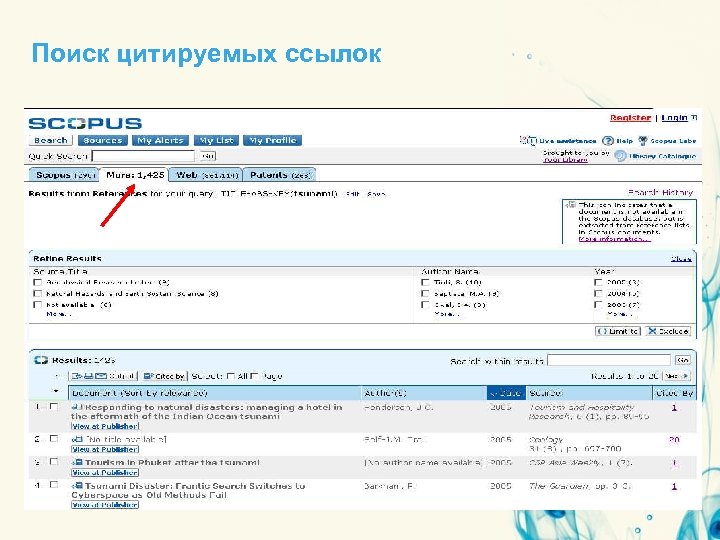This screenshot has height=540, width=720.
Task: Click the Limit to button
Action: pyautogui.click(x=618, y=331)
